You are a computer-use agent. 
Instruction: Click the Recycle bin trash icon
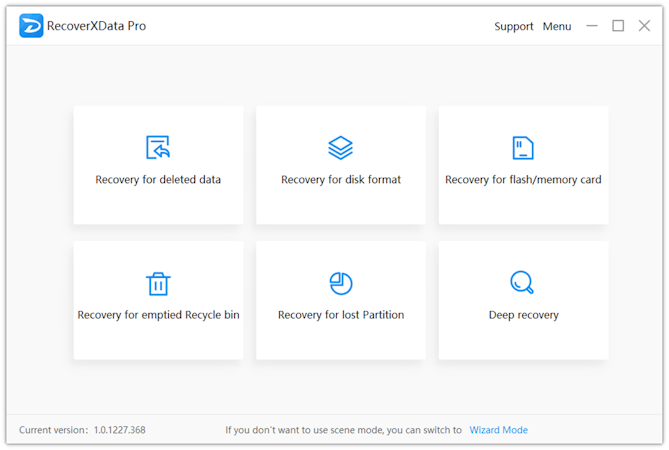coord(158,284)
